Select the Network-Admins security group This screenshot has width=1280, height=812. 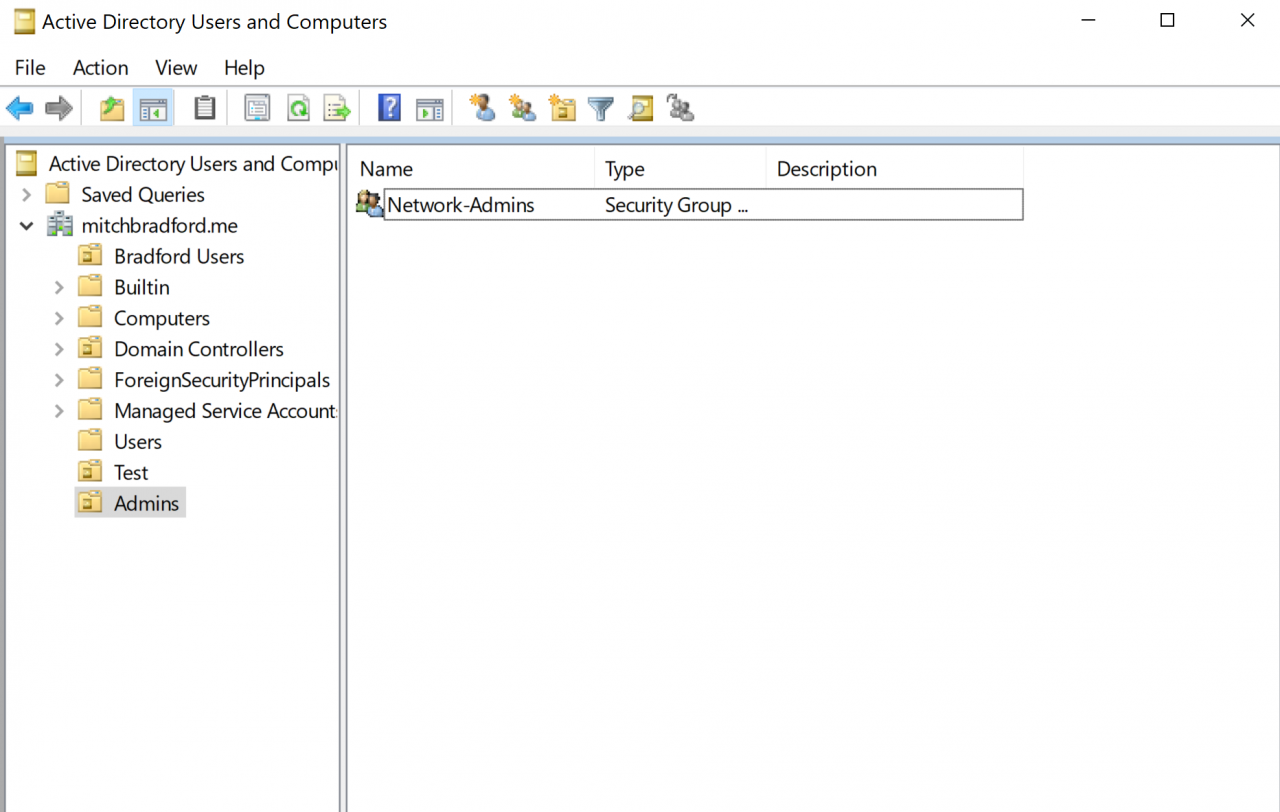point(460,204)
